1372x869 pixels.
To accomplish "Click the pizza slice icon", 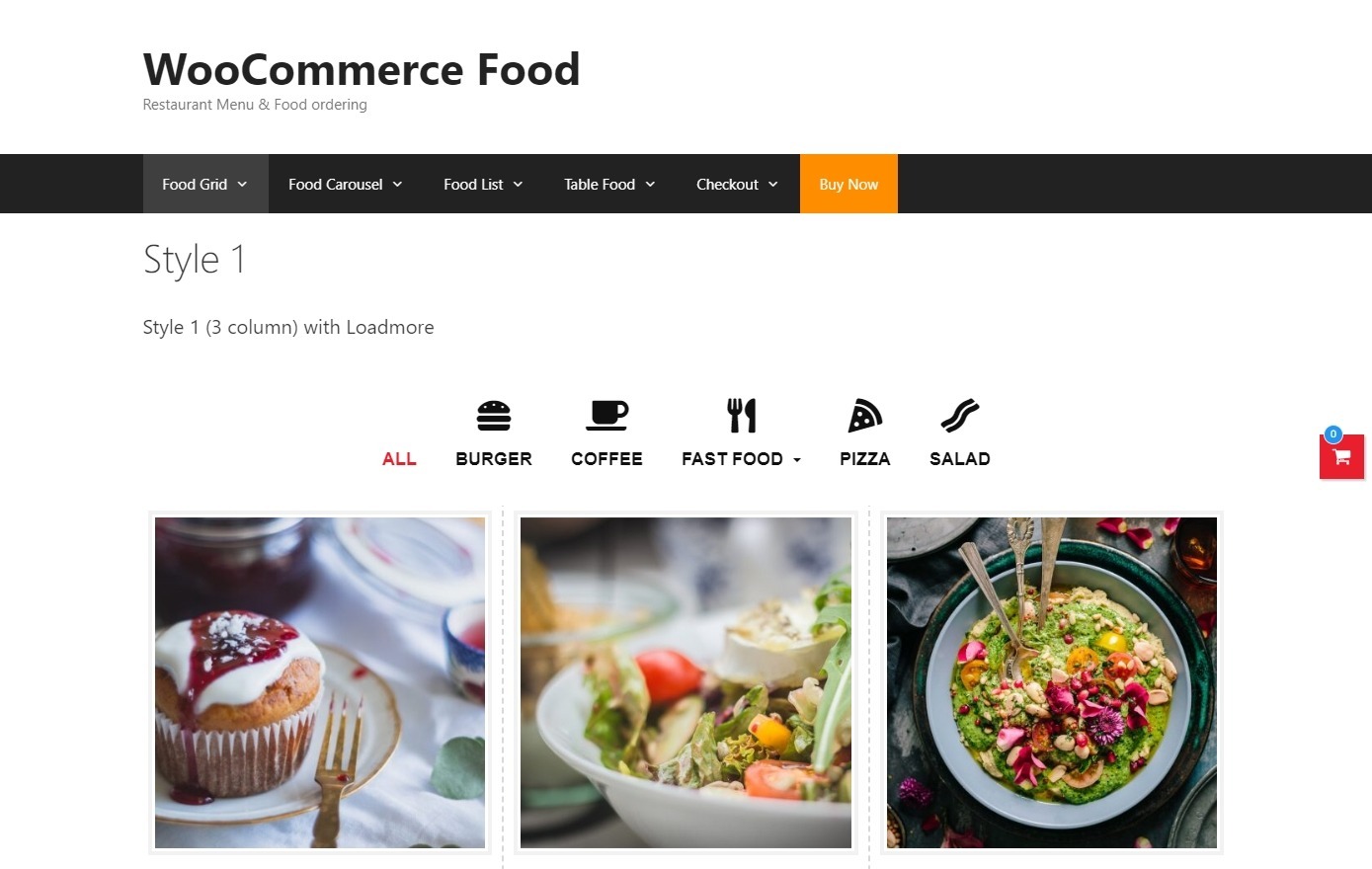I will pos(864,416).
